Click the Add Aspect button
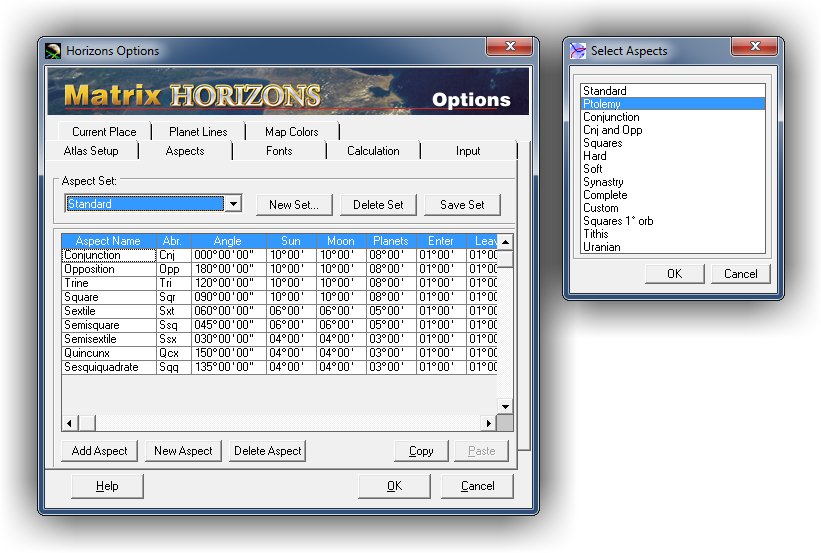The image size is (821, 553). pyautogui.click(x=99, y=451)
